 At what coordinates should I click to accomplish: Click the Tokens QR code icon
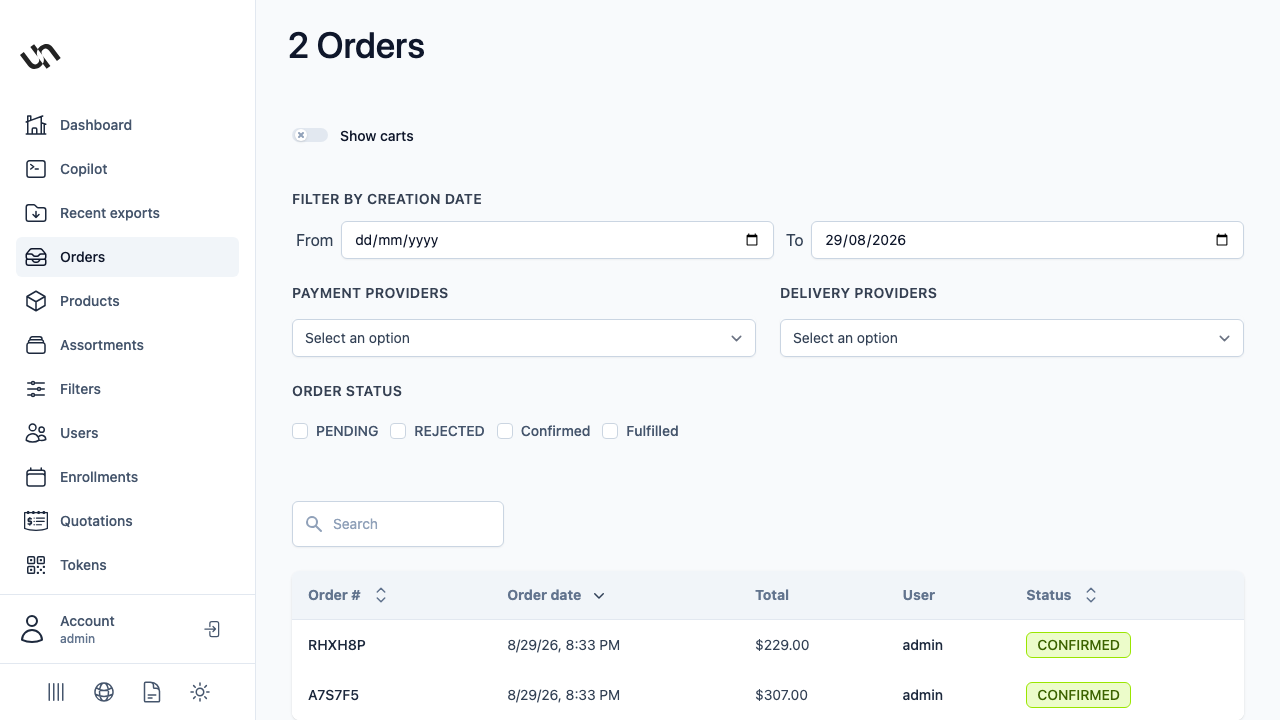[36, 565]
